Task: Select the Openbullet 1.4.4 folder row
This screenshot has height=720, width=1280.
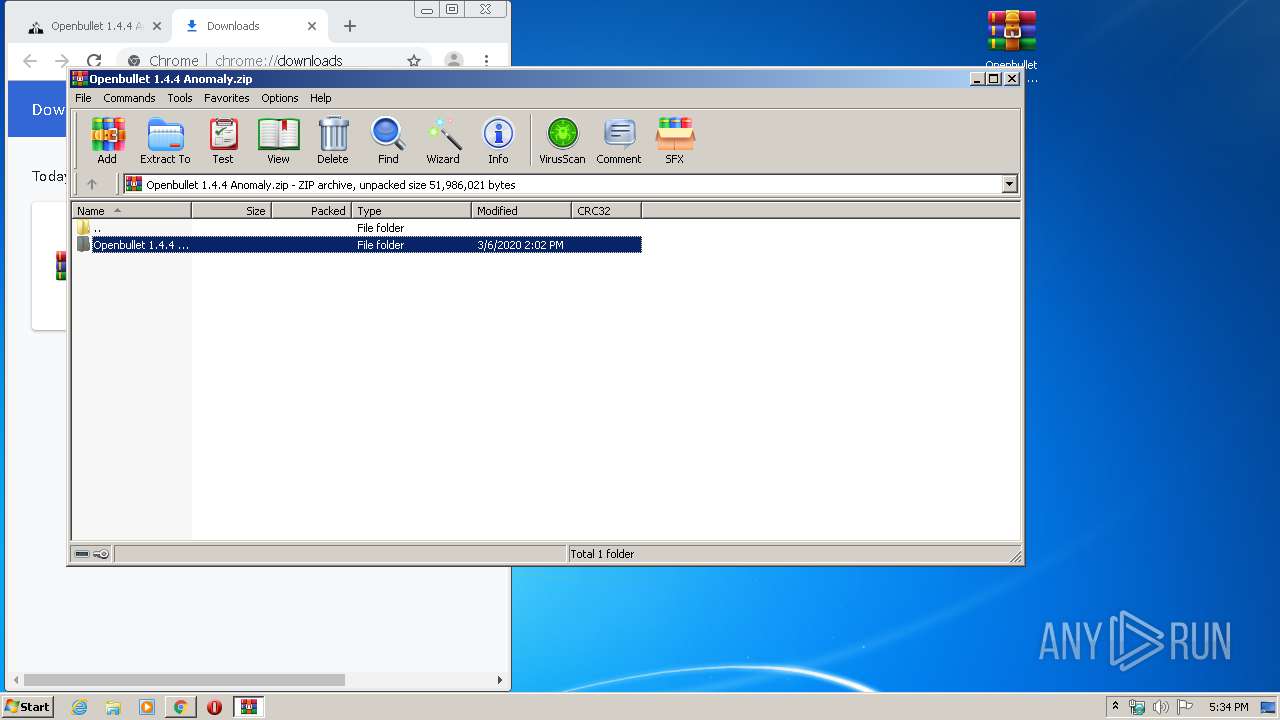Action: click(x=357, y=245)
